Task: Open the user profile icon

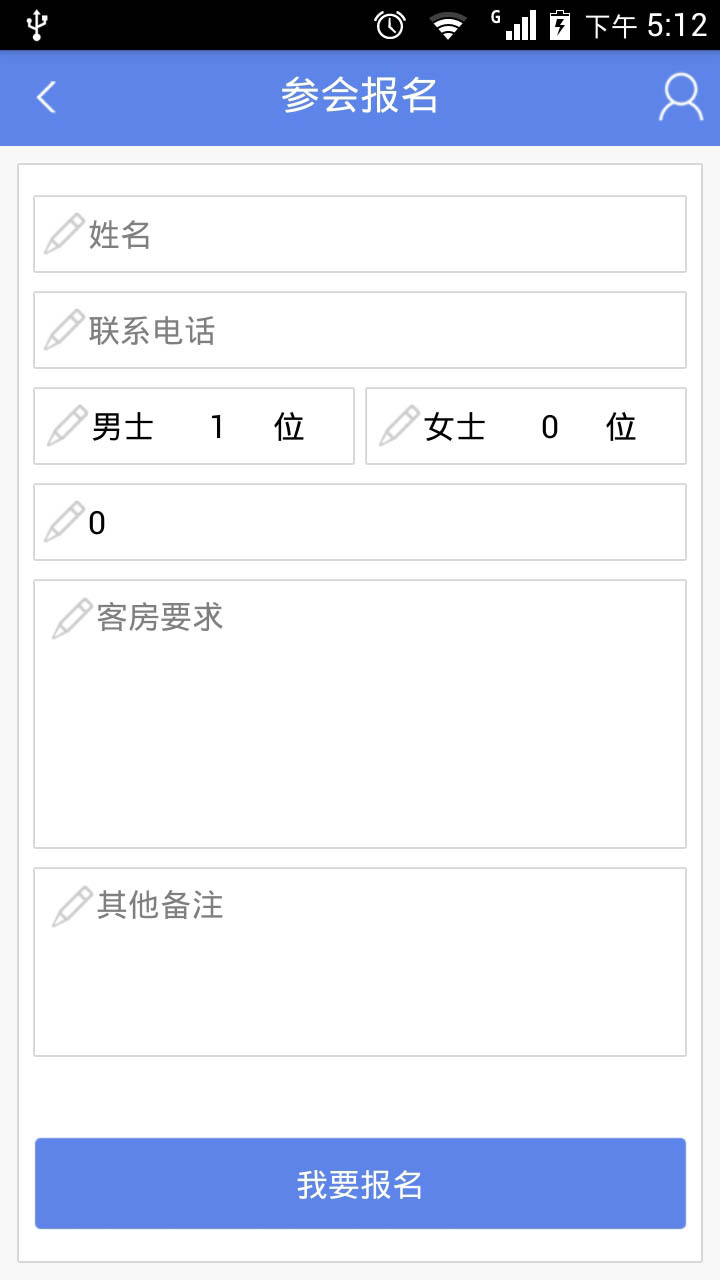Action: (x=680, y=97)
